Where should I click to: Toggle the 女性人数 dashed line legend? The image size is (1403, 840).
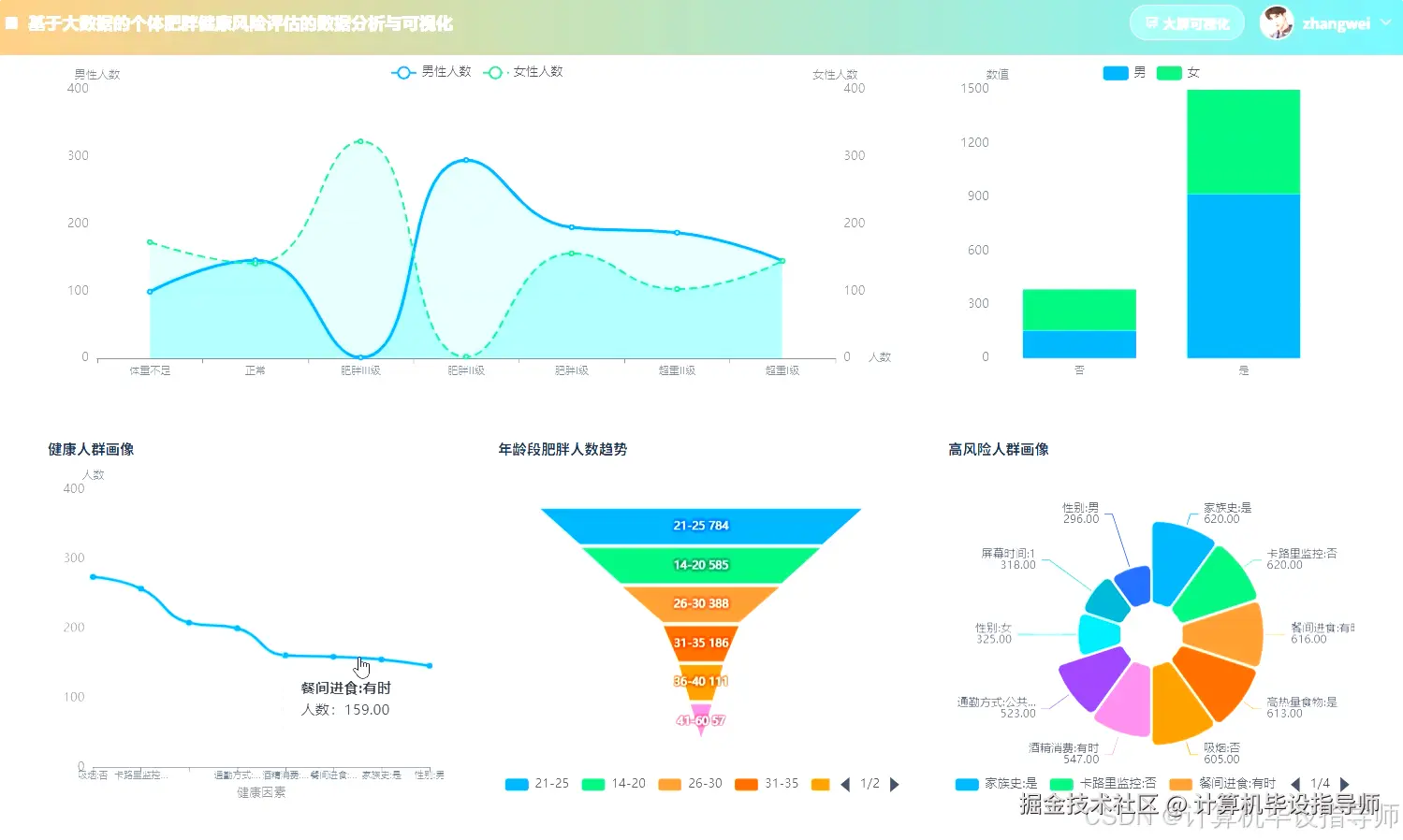click(523, 72)
